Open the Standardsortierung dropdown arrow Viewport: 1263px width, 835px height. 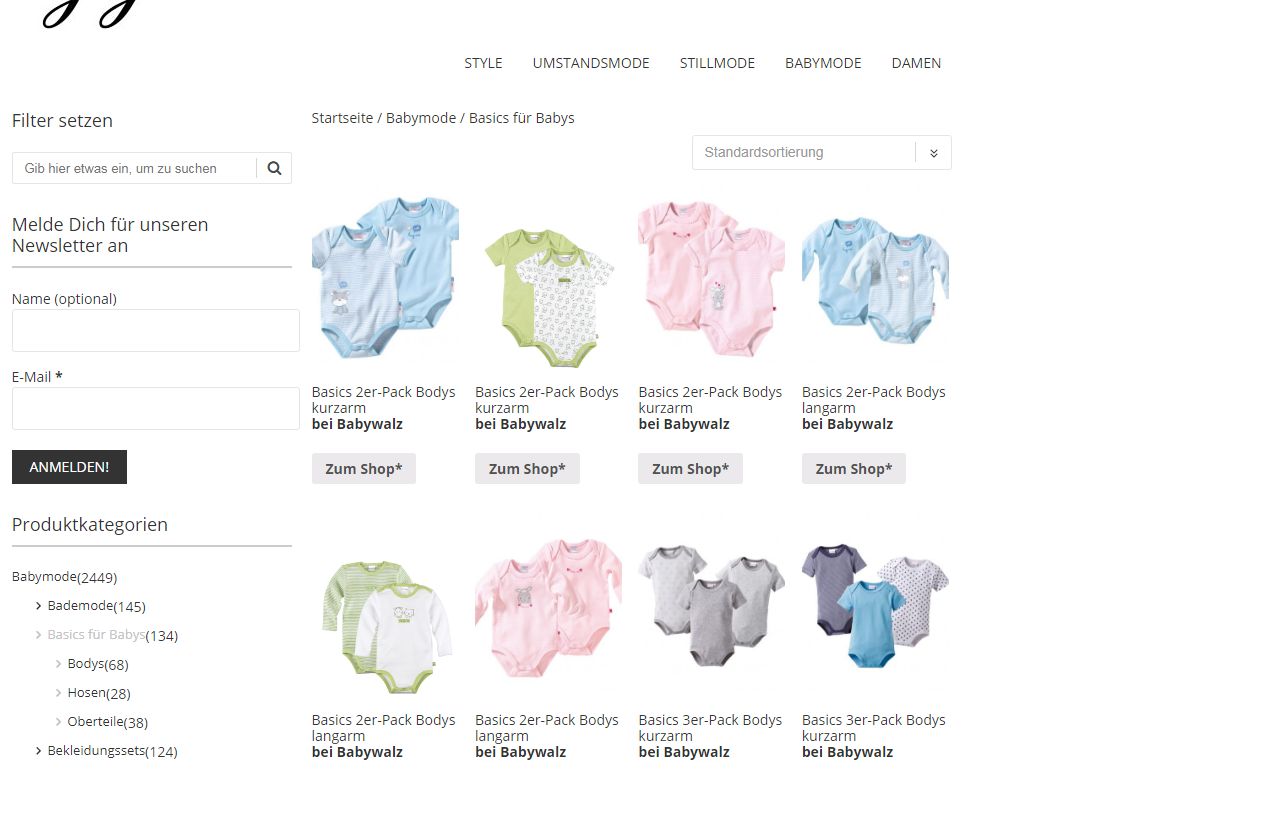(x=933, y=153)
